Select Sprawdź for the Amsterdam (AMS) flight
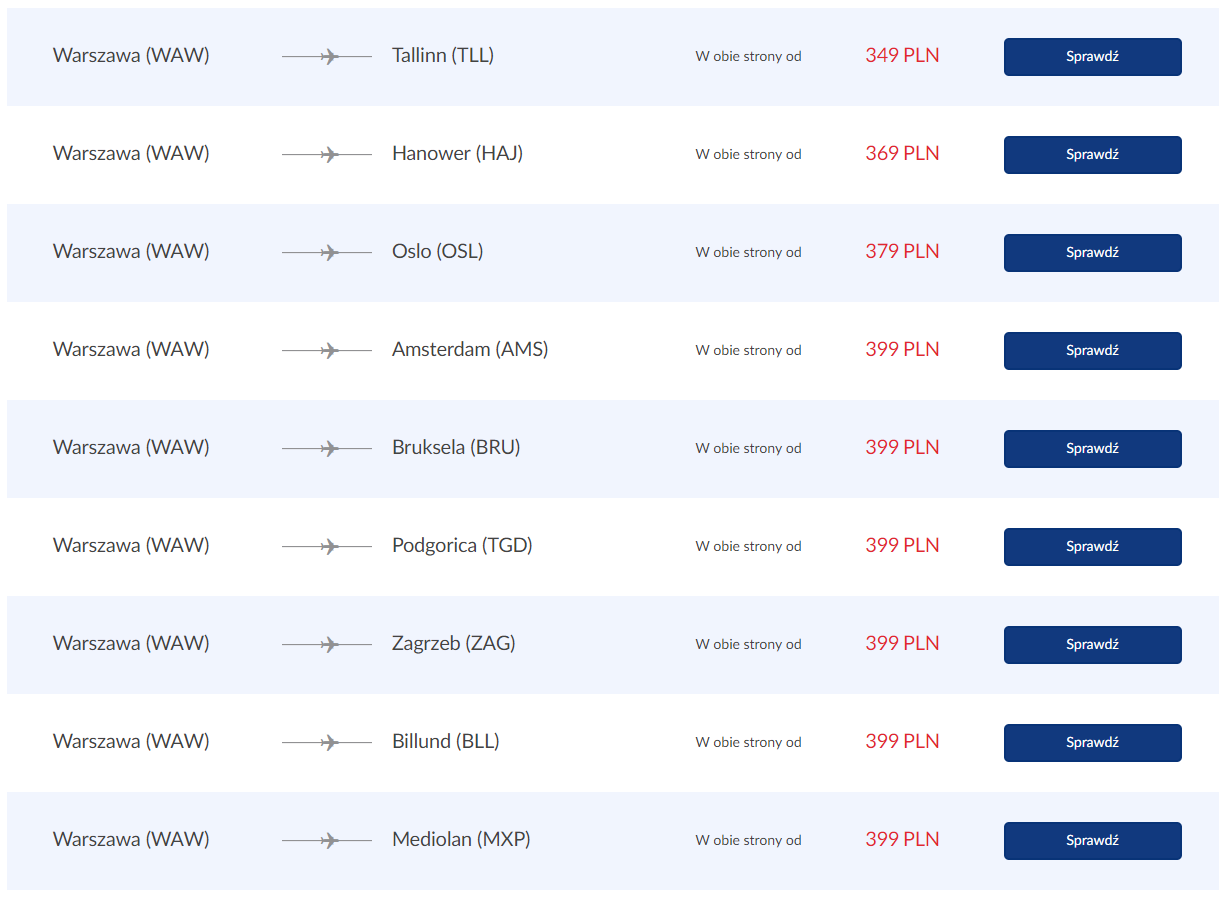 [1092, 351]
